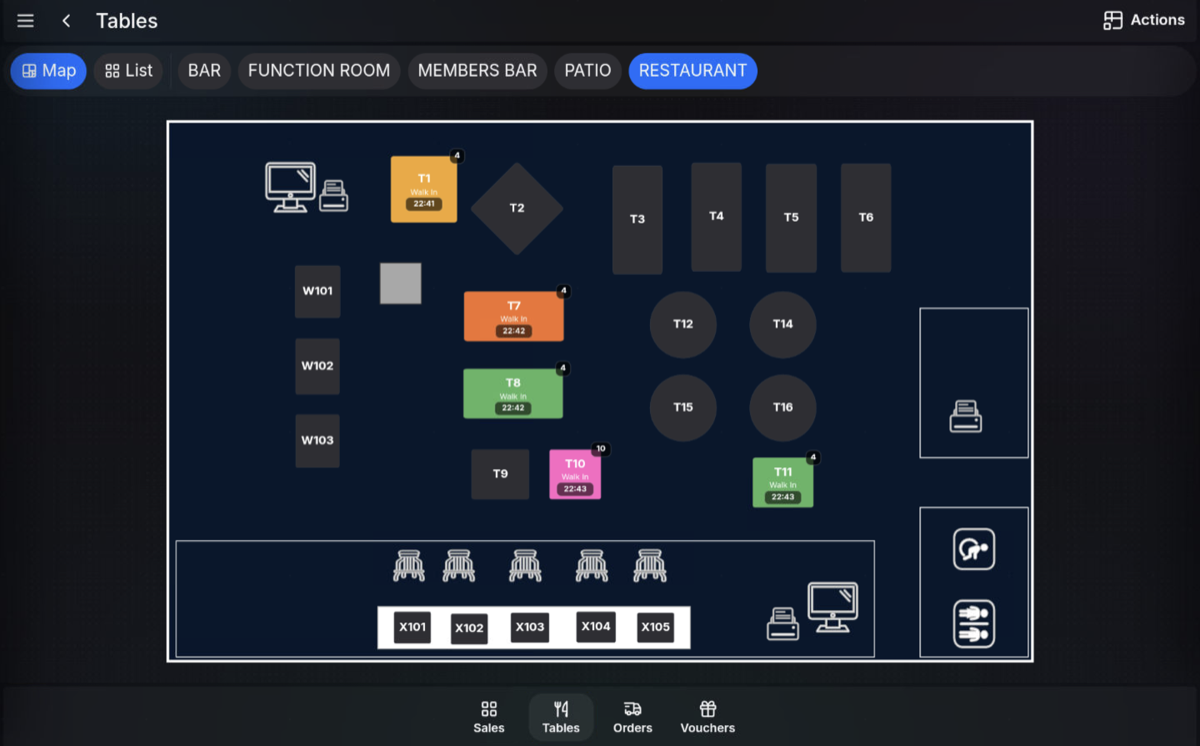Open green table T8 walk-in
Viewport: 1200px width, 746px height.
point(513,394)
